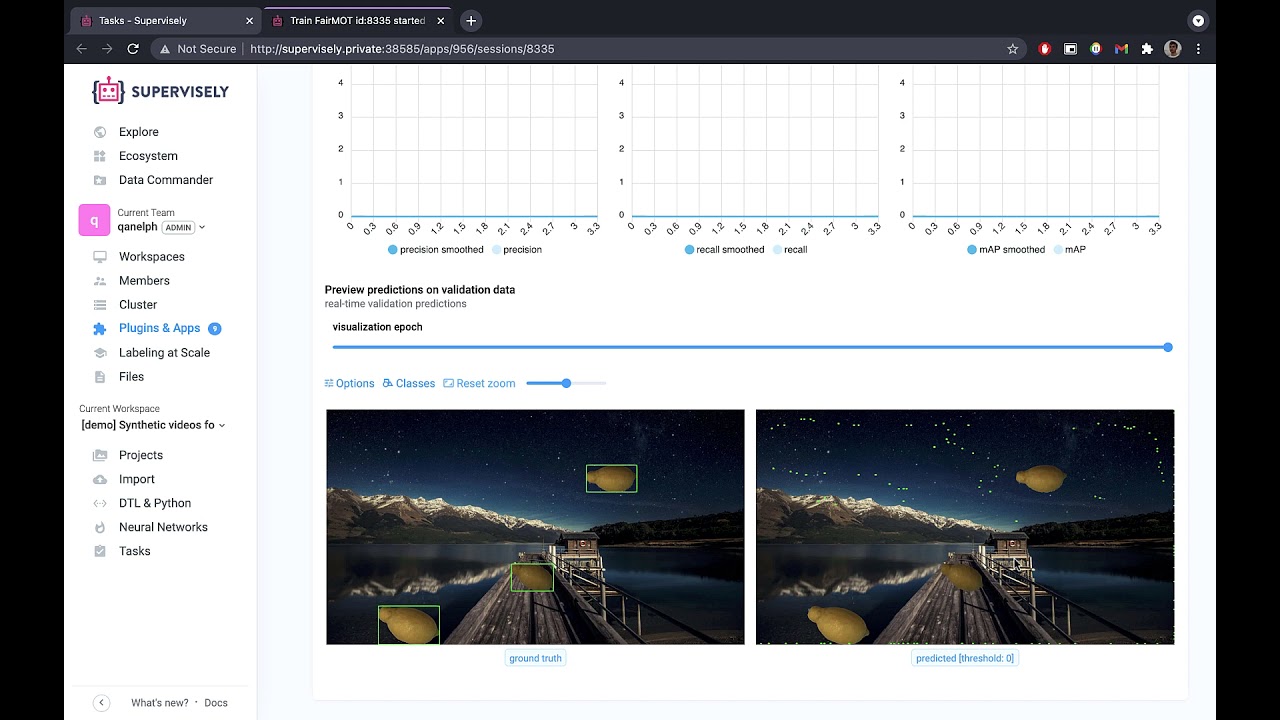This screenshot has width=1280, height=720.
Task: Click the Workspaces monitor icon
Action: [100, 257]
